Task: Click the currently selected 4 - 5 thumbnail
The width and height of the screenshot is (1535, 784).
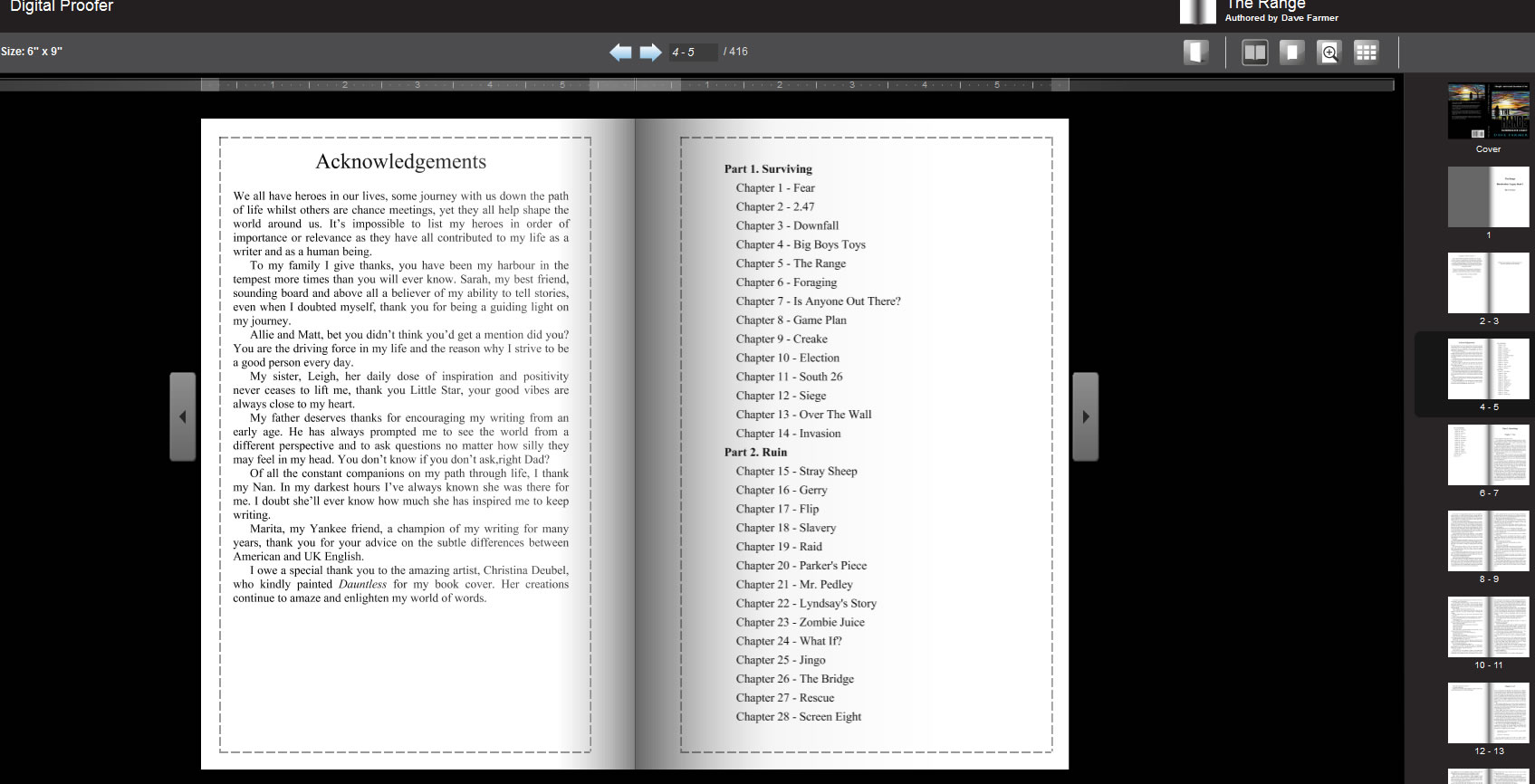Action: pyautogui.click(x=1488, y=368)
